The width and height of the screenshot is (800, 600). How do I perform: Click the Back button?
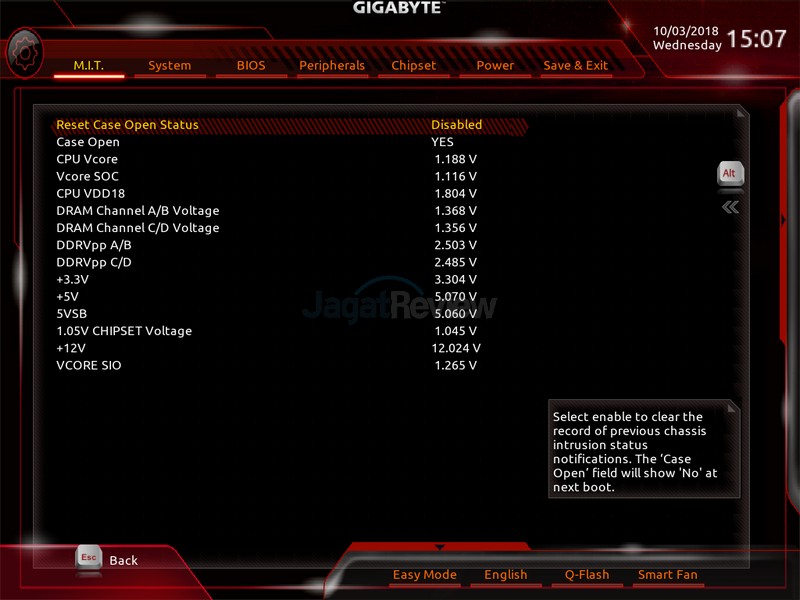point(123,561)
